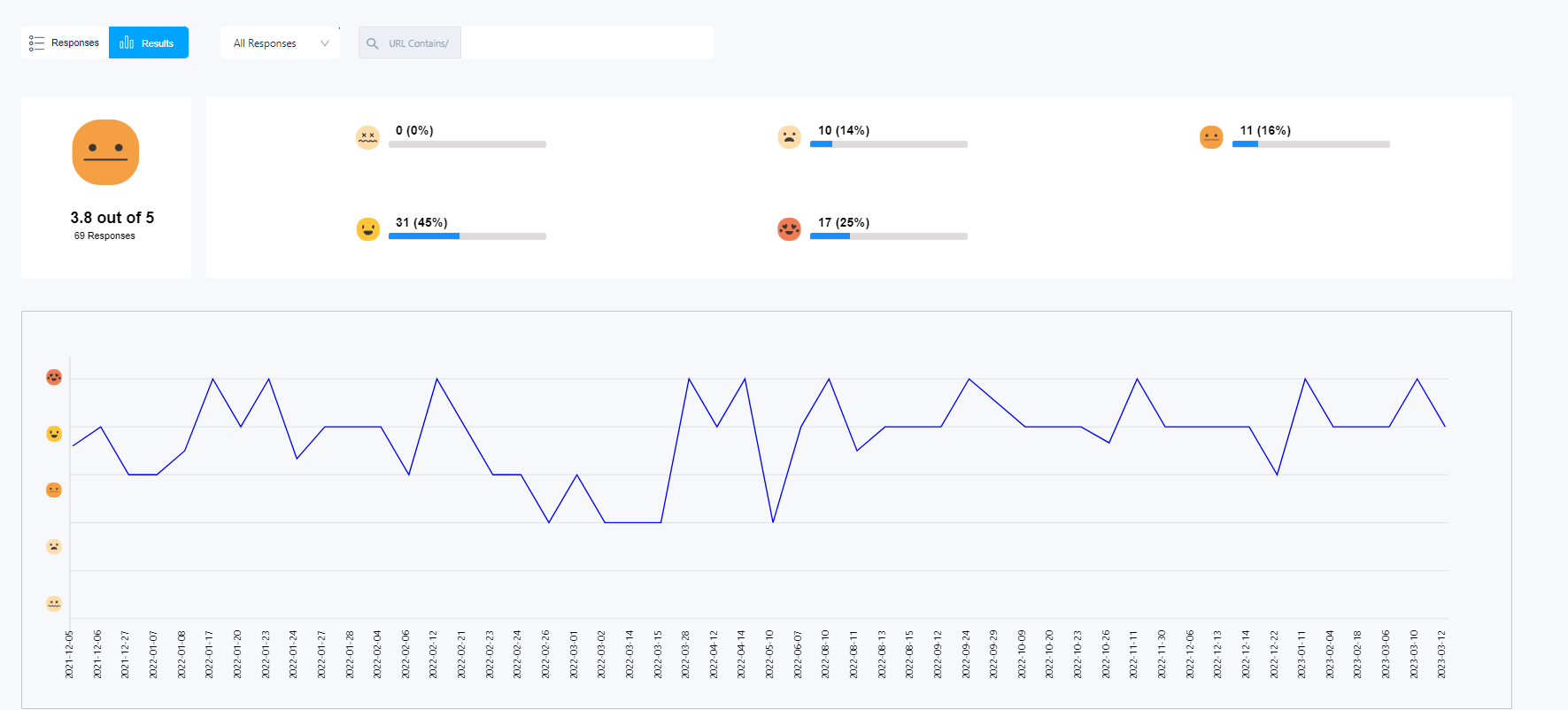This screenshot has width=1568, height=710.
Task: Click the 11 (16%) progress bar
Action: tap(1311, 144)
